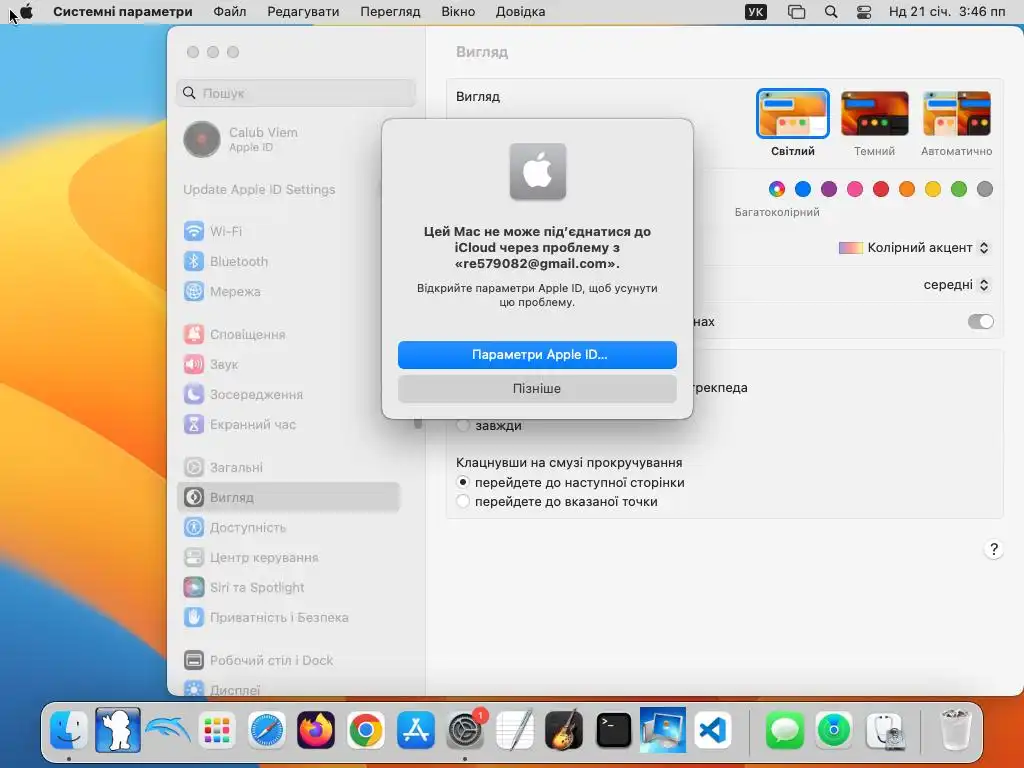Choose the blue accent color
The width and height of the screenshot is (1024, 768).
pos(803,189)
